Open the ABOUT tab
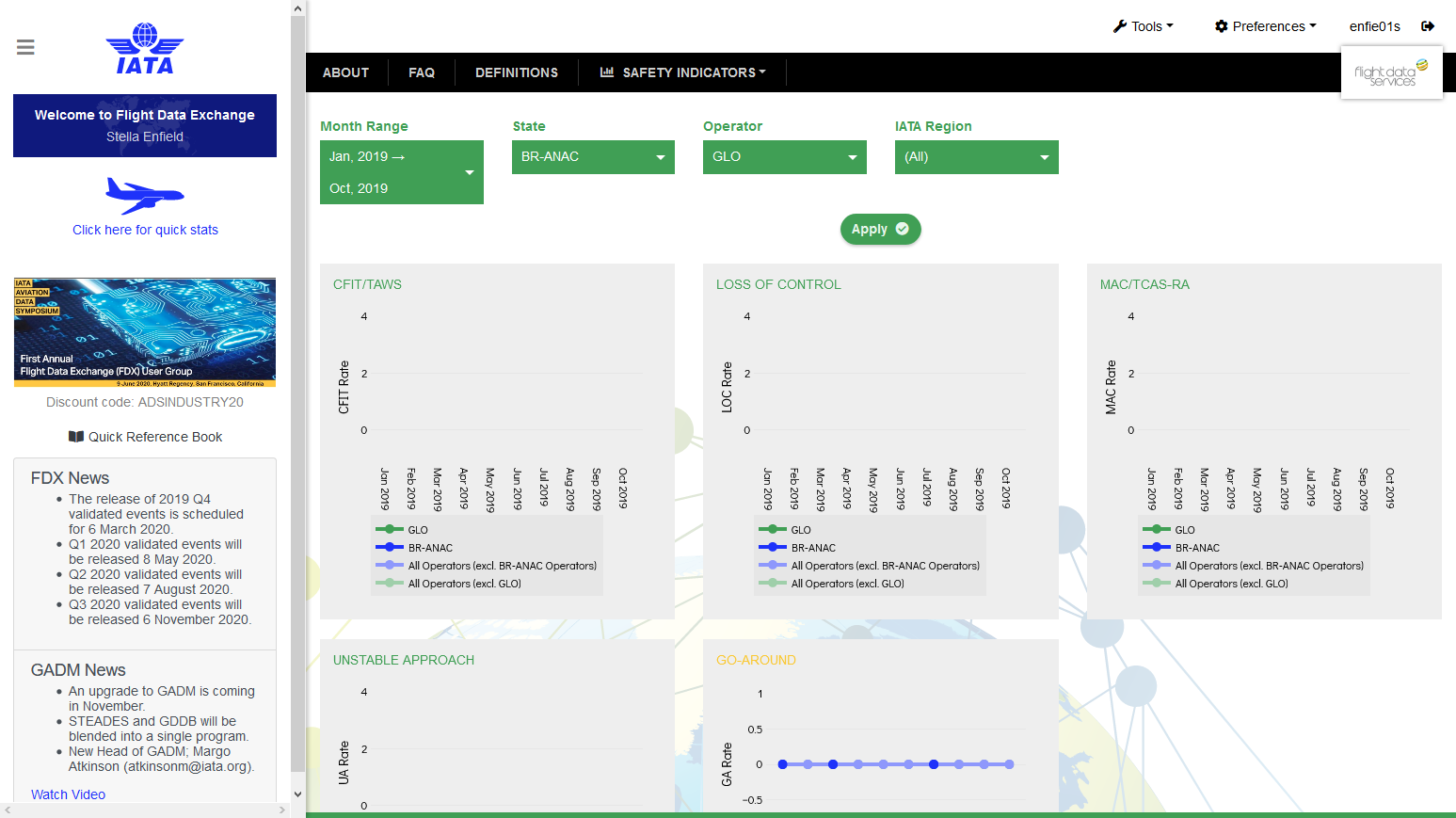The width and height of the screenshot is (1456, 818). (345, 72)
